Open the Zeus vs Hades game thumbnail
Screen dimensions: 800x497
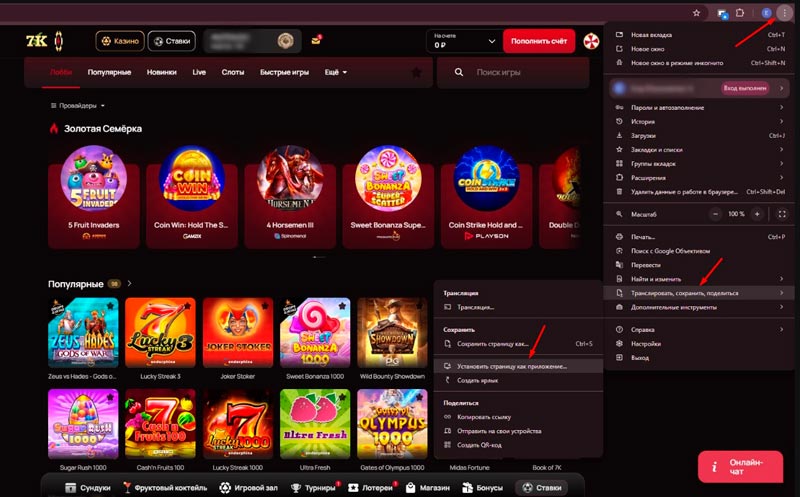82,332
